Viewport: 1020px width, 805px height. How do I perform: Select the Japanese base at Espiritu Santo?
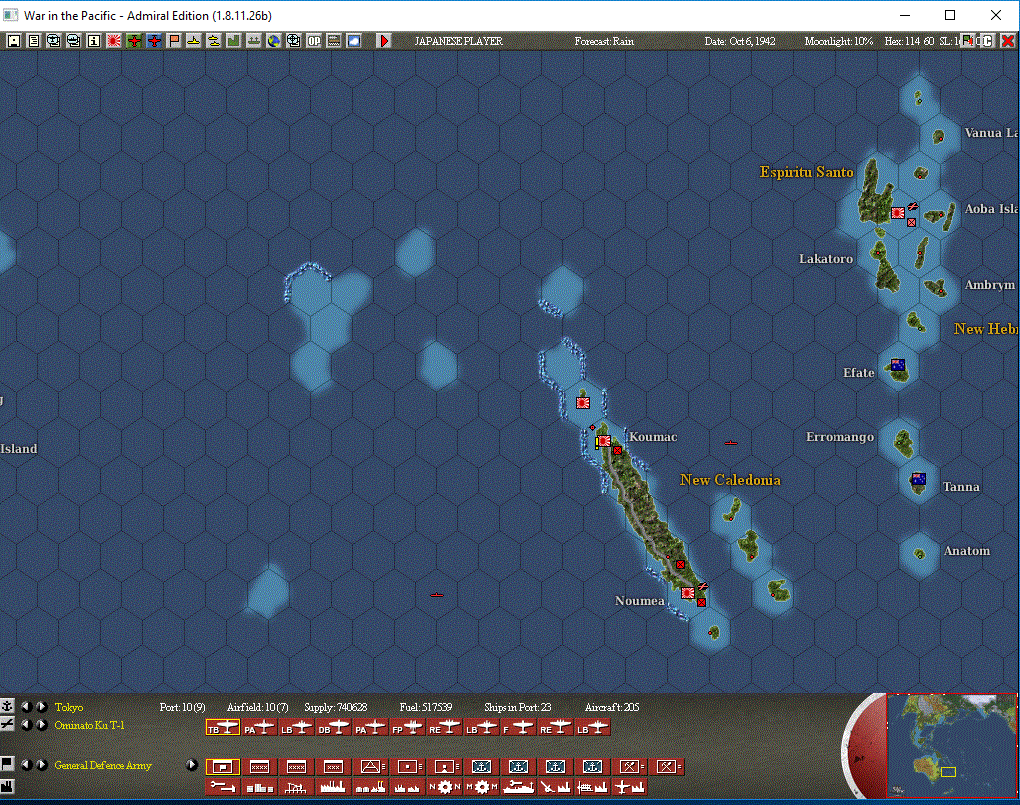click(x=898, y=213)
